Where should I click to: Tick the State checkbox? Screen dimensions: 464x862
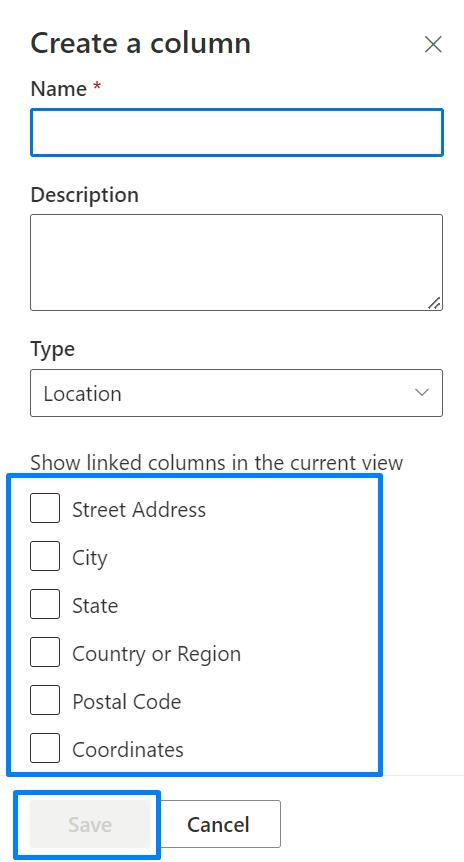(x=45, y=604)
